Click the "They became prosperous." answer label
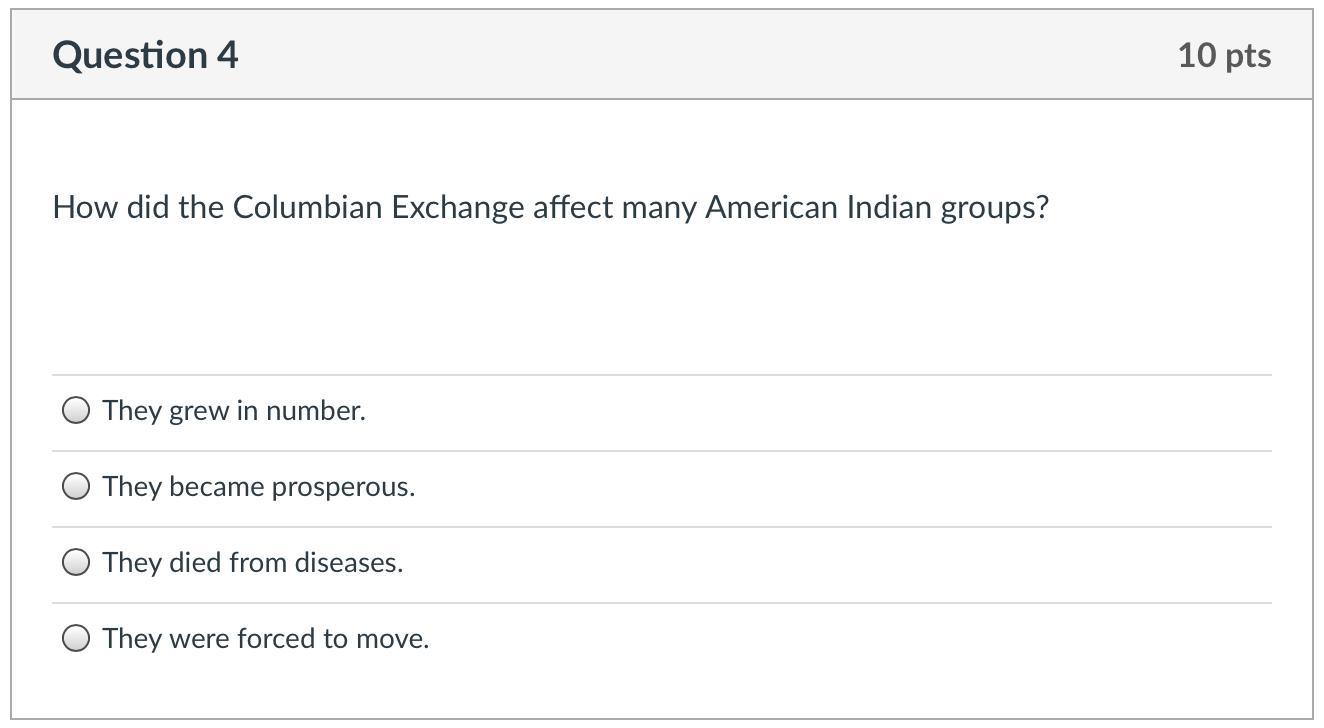The height and width of the screenshot is (728, 1324). (x=258, y=486)
